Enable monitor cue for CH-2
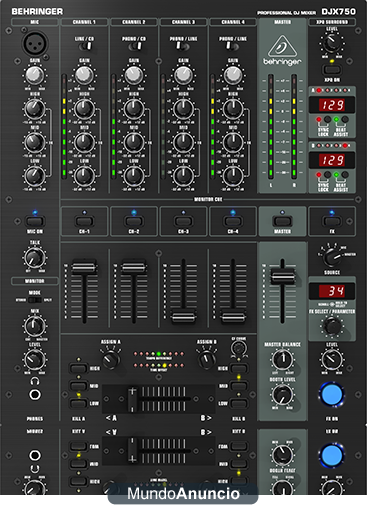Image resolution: width=367 pixels, height=505 pixels. pos(134,221)
